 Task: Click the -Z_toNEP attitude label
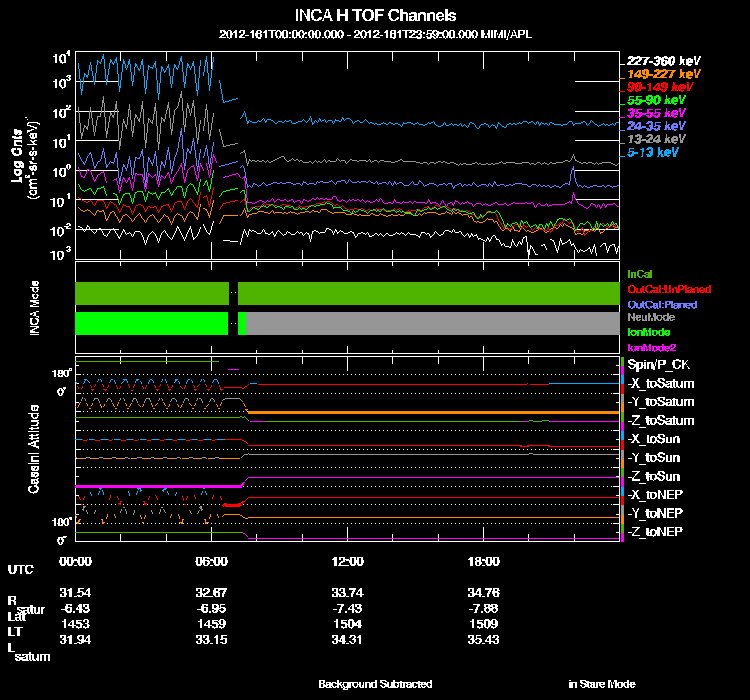click(655, 532)
